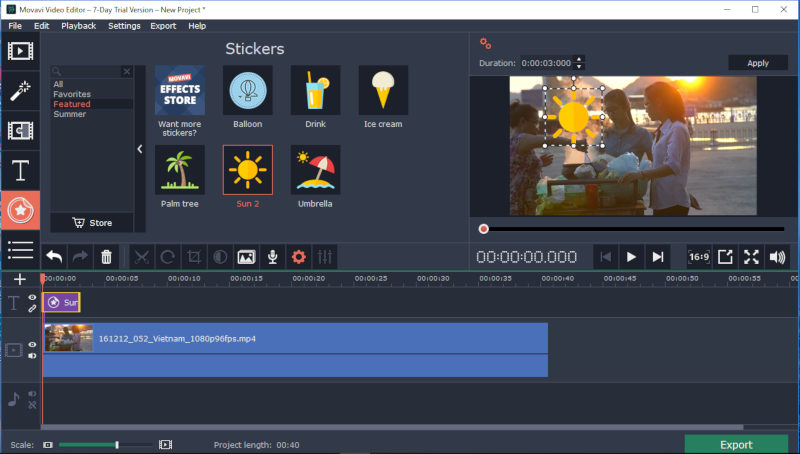This screenshot has height=454, width=800.
Task: Play the preview video
Action: (631, 257)
